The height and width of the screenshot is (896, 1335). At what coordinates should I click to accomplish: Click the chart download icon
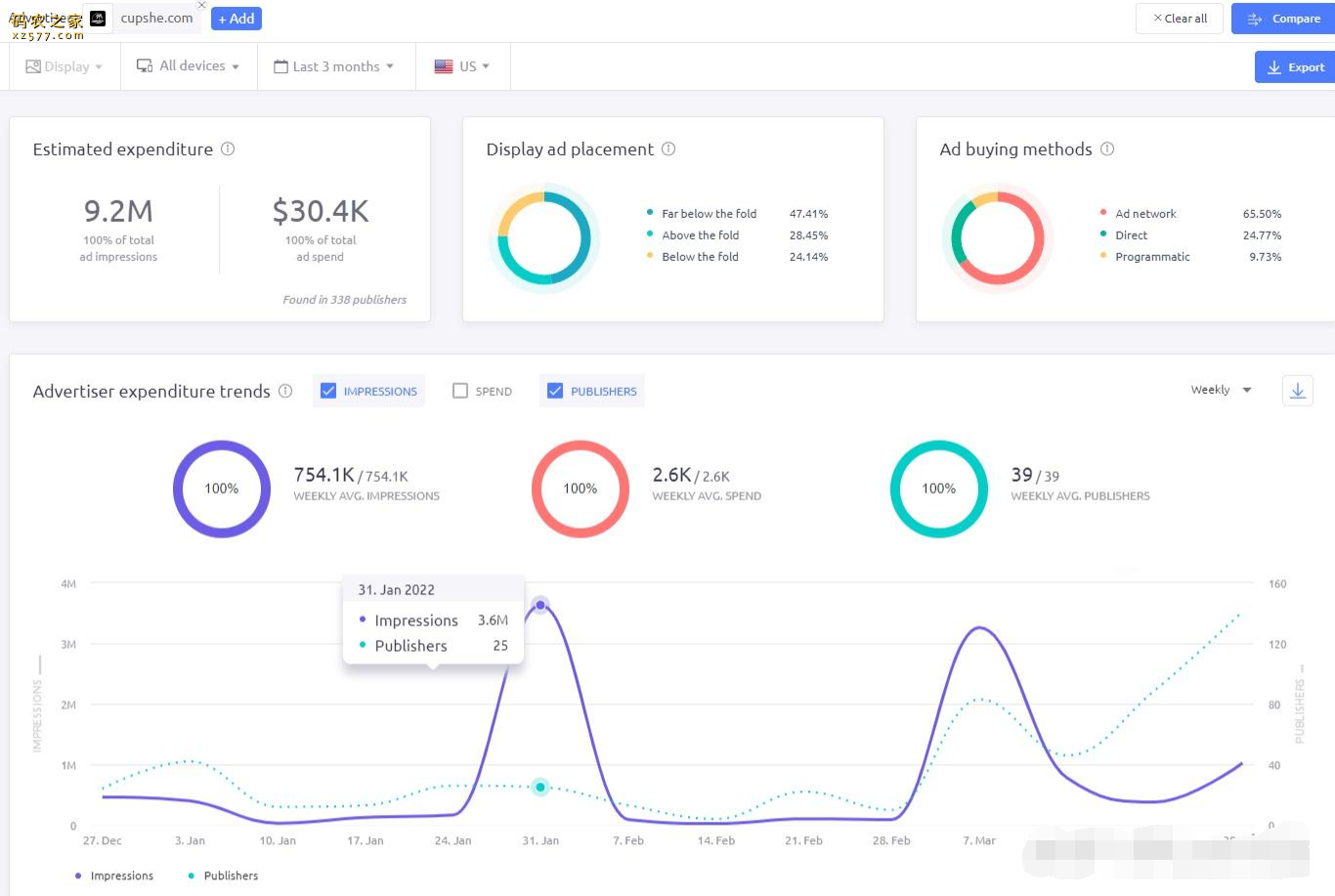click(x=1298, y=391)
